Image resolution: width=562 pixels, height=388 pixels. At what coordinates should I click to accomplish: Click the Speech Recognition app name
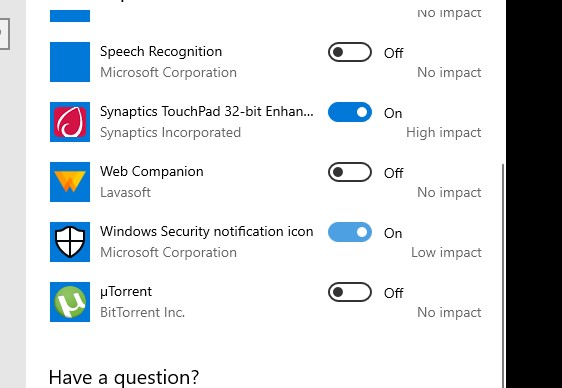[x=161, y=52]
